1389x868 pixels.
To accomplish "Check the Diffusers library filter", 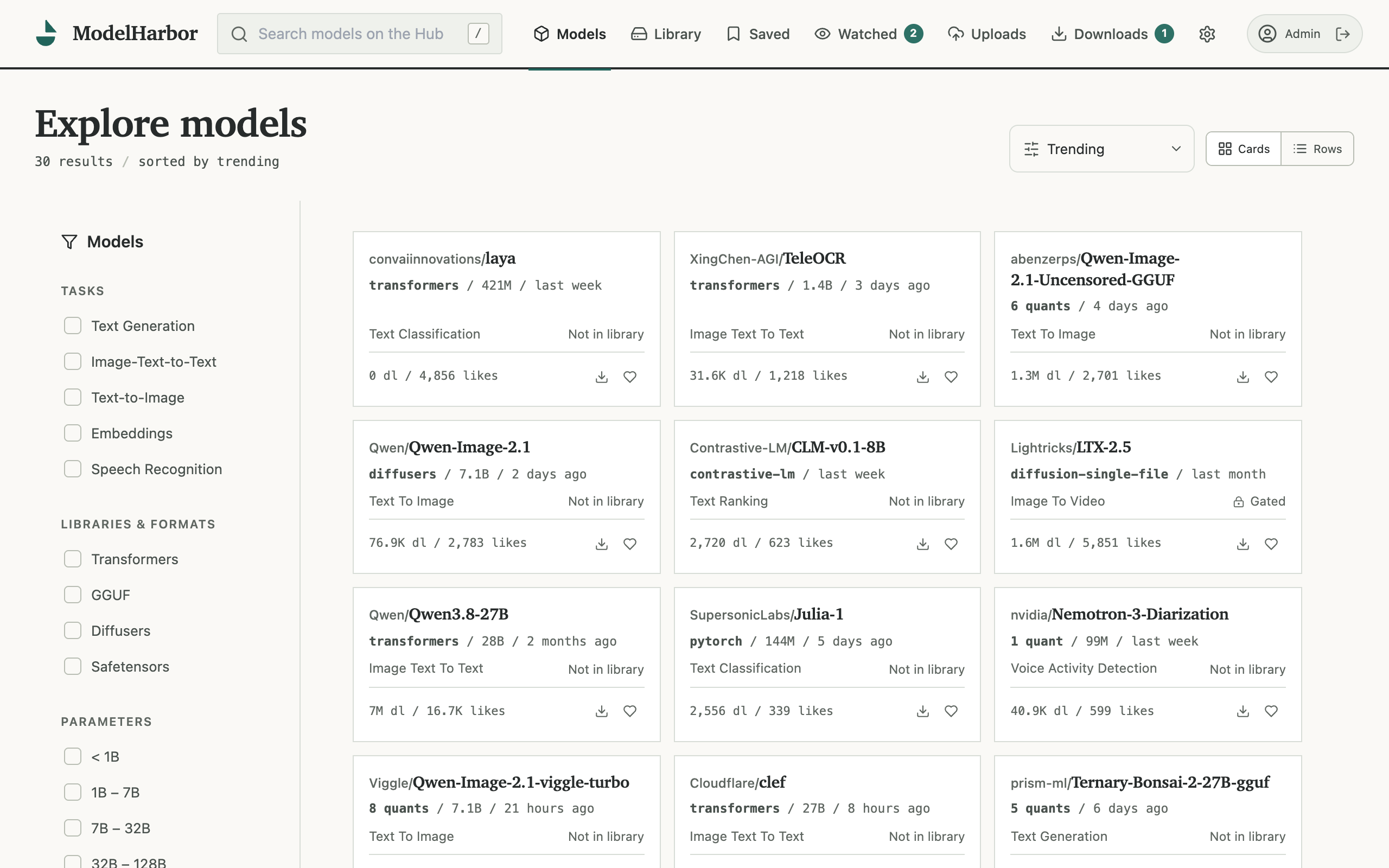I will click(x=72, y=630).
